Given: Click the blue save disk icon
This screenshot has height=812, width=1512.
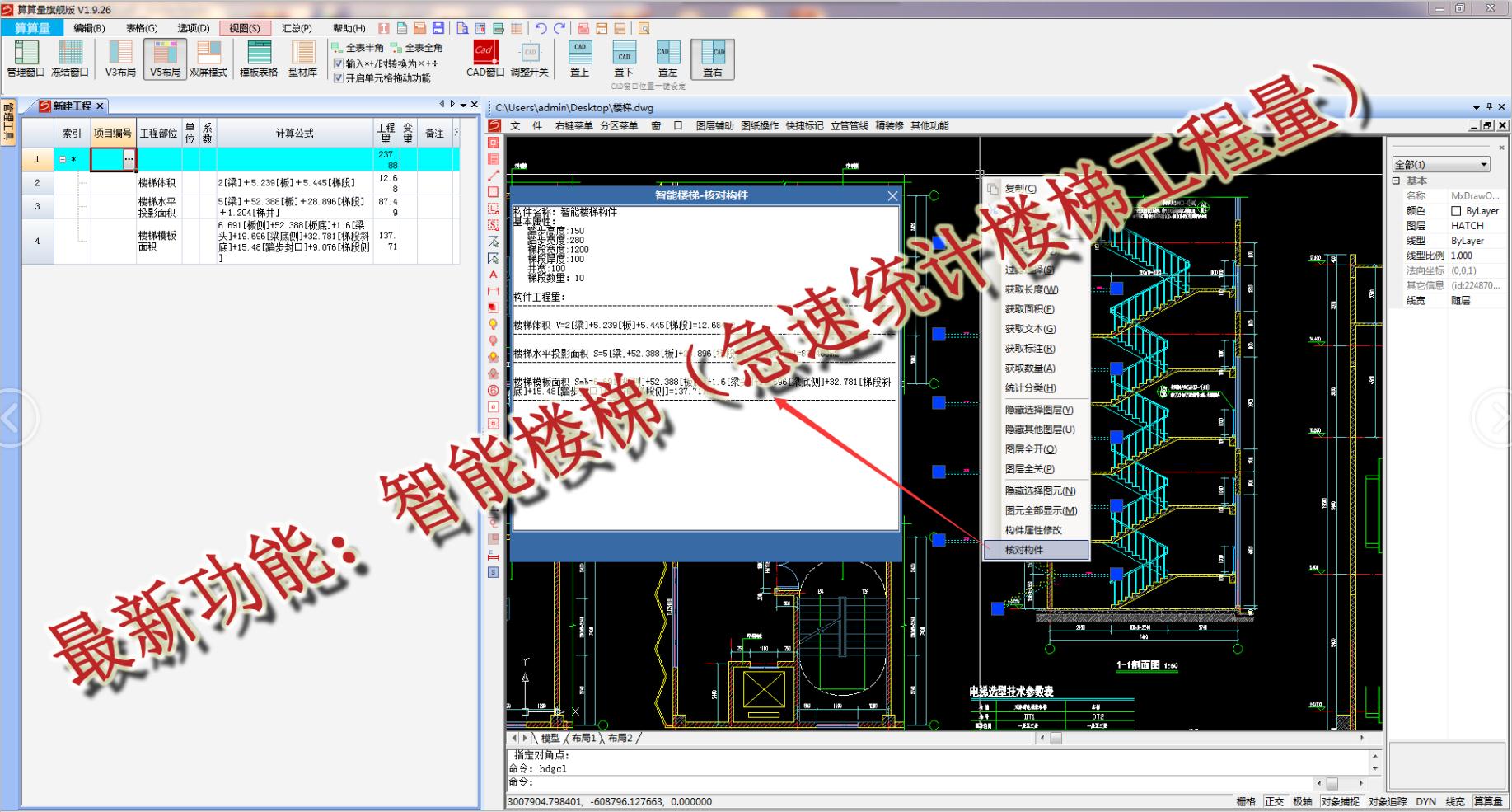Looking at the screenshot, I should pos(438,28).
